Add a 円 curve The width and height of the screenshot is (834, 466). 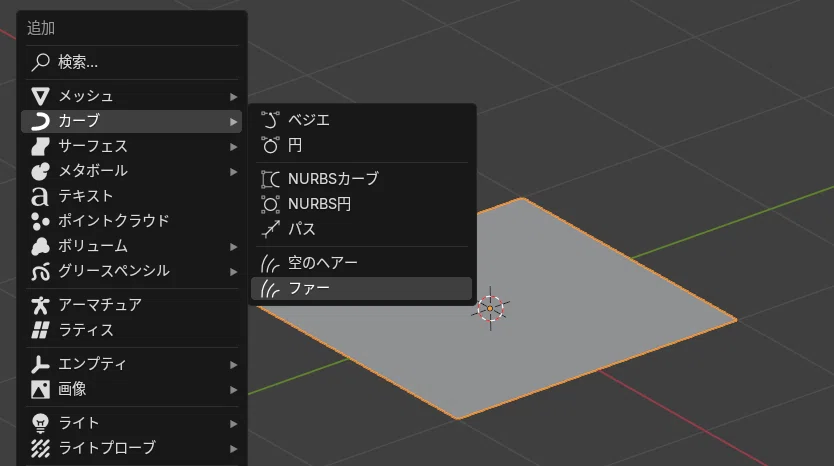pyautogui.click(x=361, y=145)
